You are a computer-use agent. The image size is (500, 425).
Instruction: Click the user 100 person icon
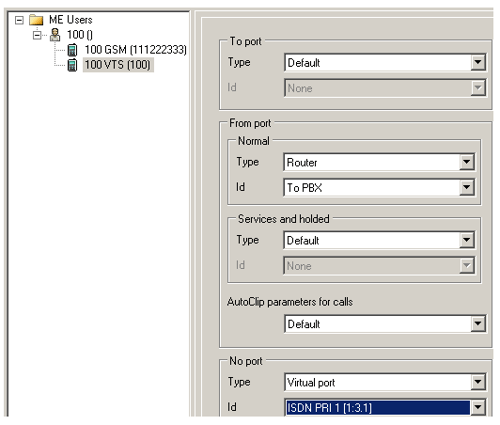pos(55,35)
